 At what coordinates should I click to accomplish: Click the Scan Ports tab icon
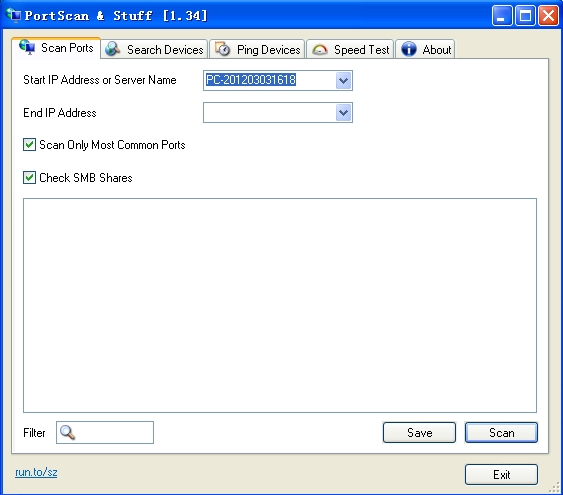click(27, 47)
